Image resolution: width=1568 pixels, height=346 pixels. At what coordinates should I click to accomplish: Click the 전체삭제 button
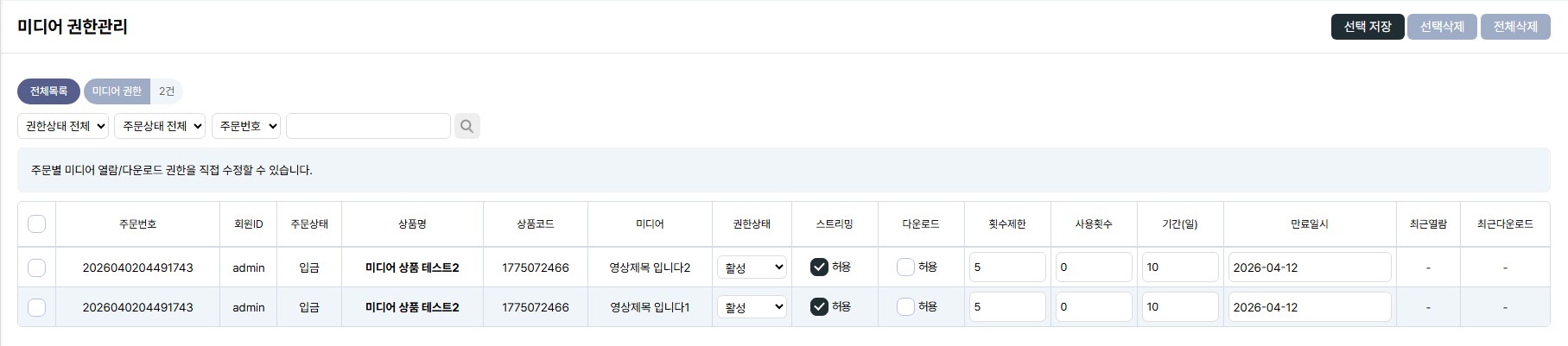tap(1515, 27)
